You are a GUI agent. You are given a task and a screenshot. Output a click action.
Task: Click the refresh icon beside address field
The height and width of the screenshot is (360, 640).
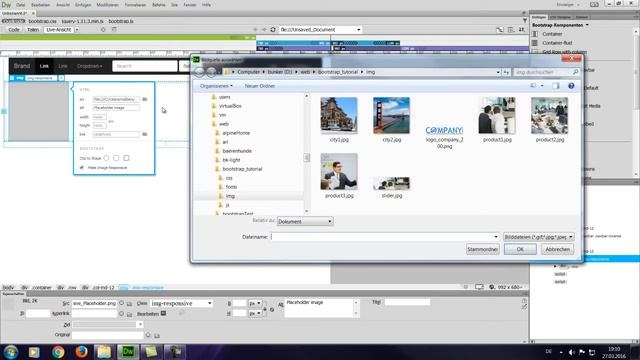tap(273, 30)
